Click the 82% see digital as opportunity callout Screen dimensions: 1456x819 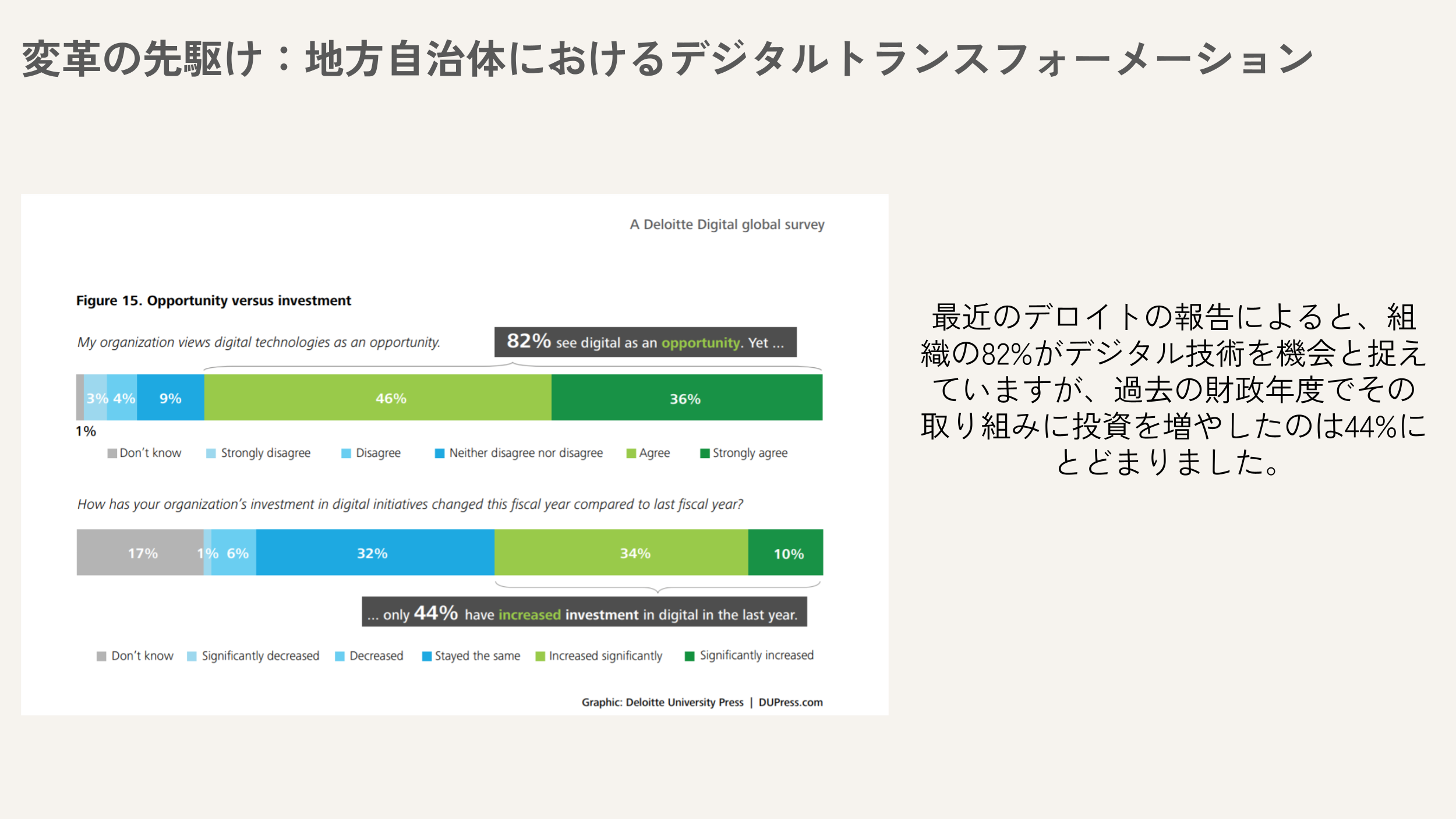(x=645, y=342)
